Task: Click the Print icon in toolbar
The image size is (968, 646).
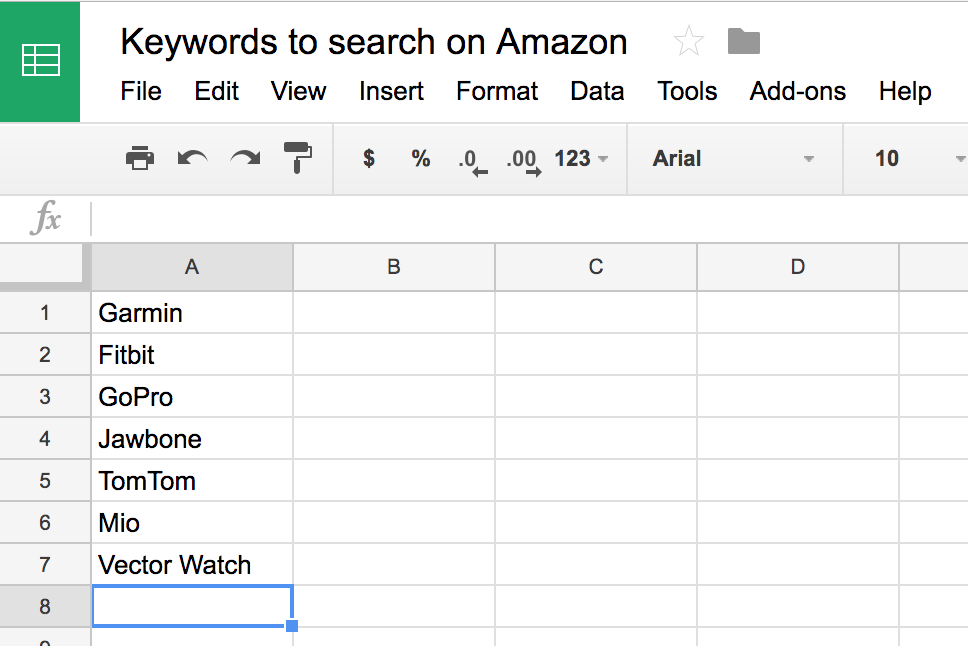Action: (140, 158)
